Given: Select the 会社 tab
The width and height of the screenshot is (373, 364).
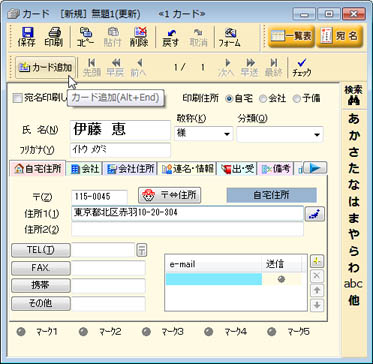Looking at the screenshot, I should pos(85,169).
